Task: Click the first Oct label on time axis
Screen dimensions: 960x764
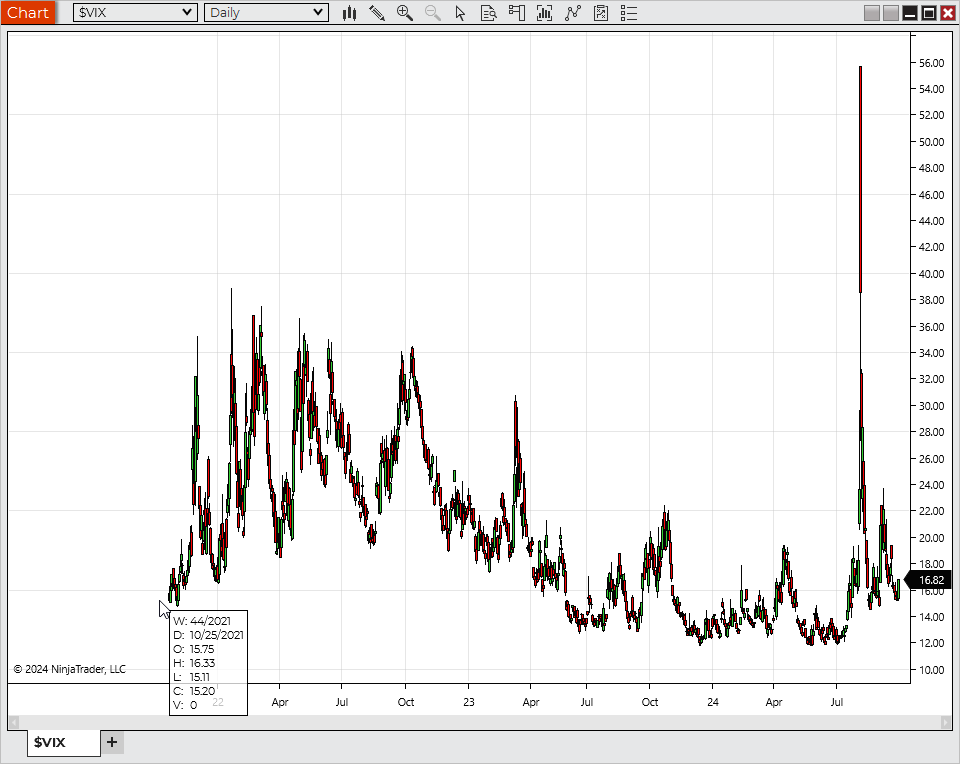Action: click(406, 702)
